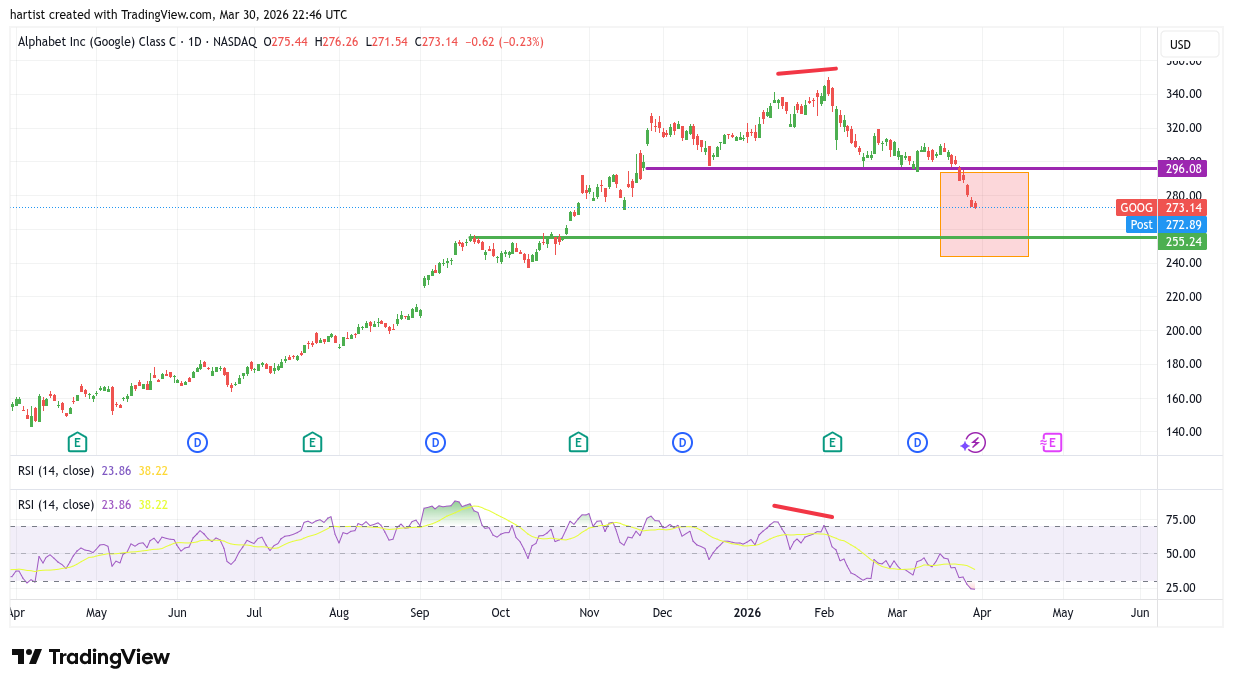The width and height of the screenshot is (1233, 687).
Task: Select the pink upcoming earnings marker
Action: (1051, 442)
